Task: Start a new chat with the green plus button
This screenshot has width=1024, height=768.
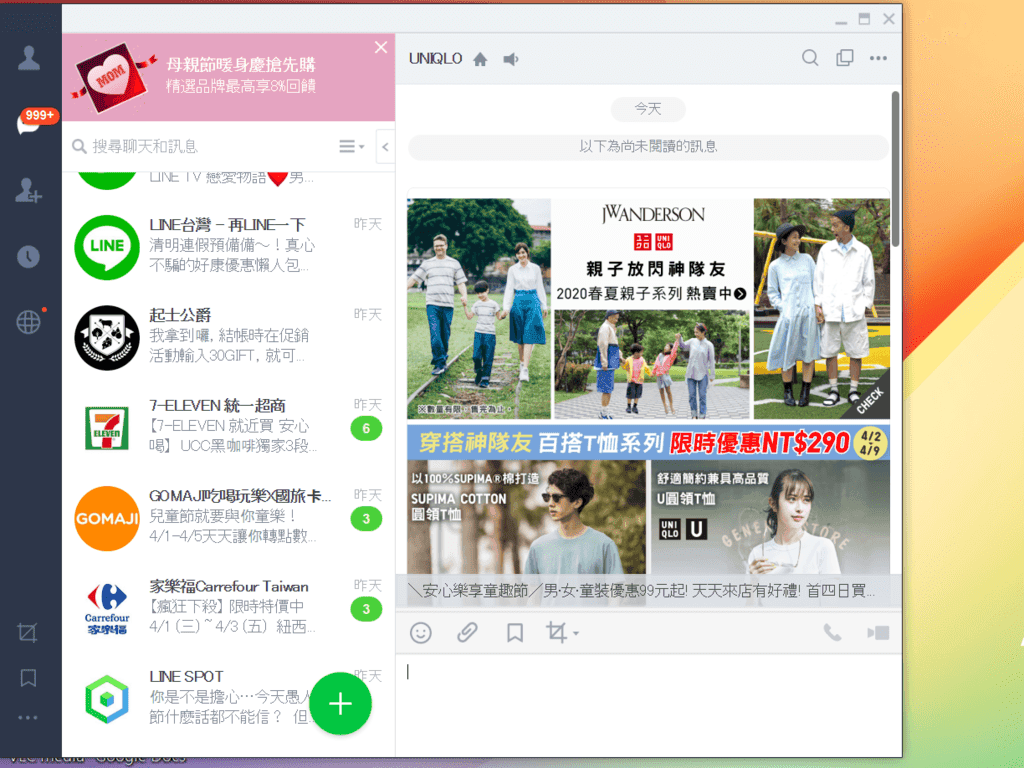Action: (x=340, y=704)
